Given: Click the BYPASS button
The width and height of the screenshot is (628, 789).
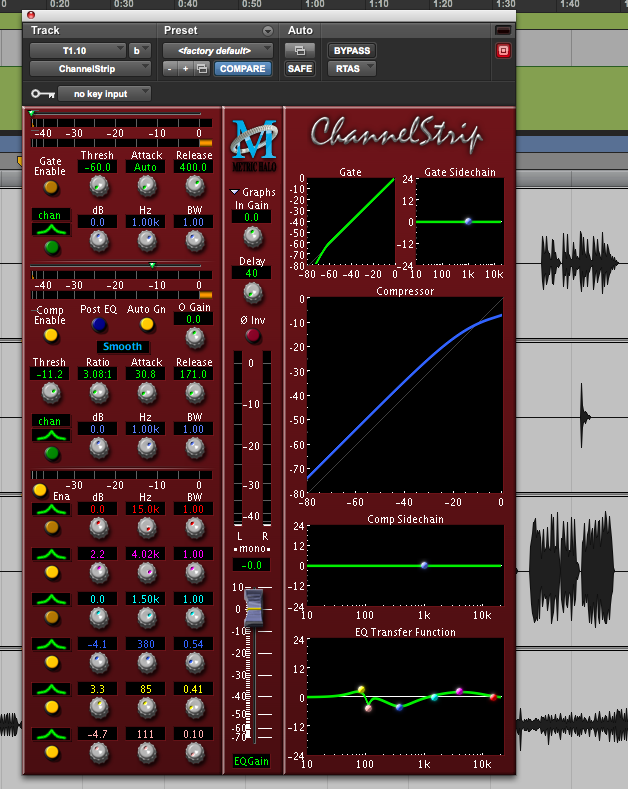Looking at the screenshot, I should pyautogui.click(x=352, y=51).
